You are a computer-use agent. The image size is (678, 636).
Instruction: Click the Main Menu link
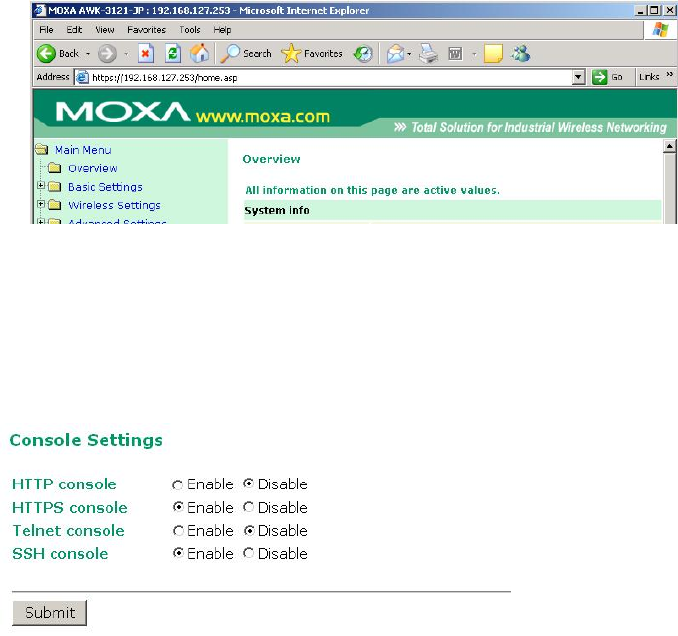click(x=83, y=150)
